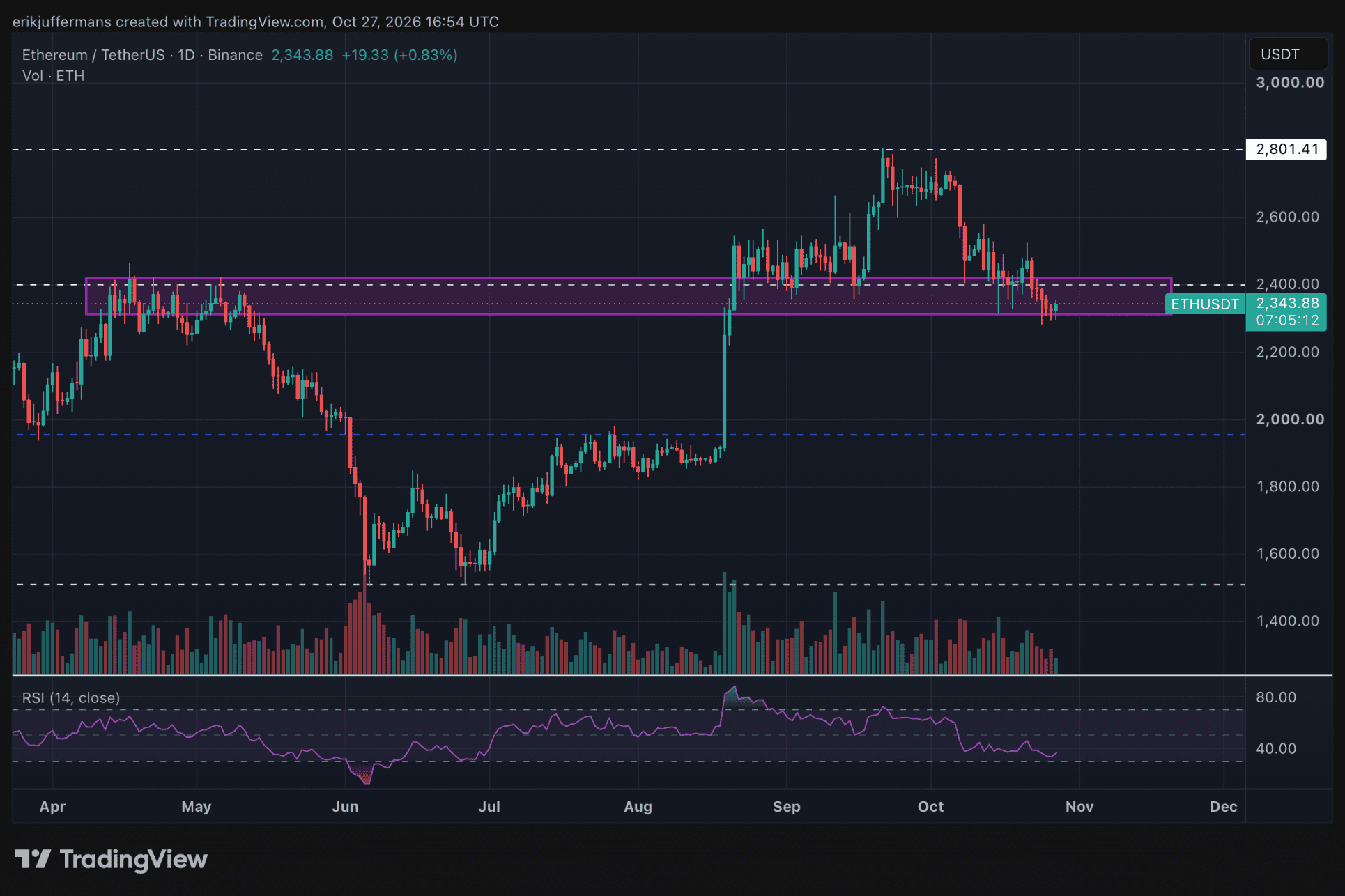Click the Vol · ETH indicator label
The height and width of the screenshot is (896, 1345).
tap(53, 76)
